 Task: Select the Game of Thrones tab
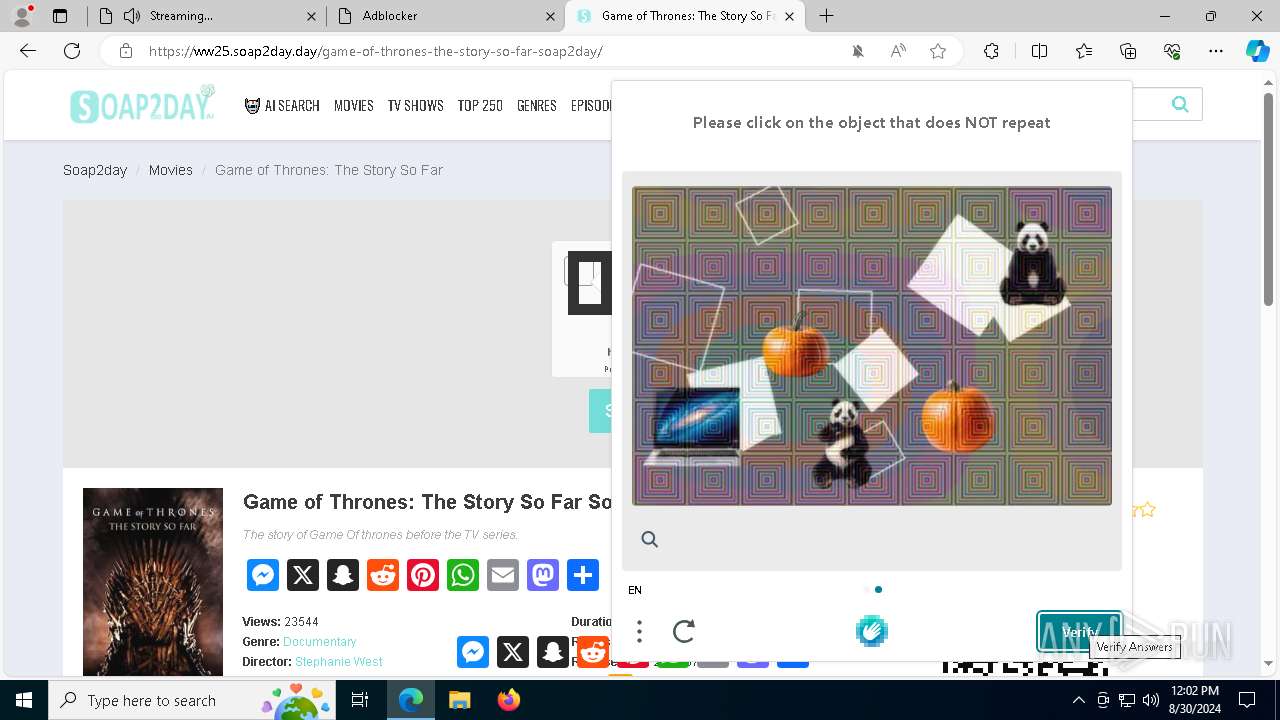point(685,16)
